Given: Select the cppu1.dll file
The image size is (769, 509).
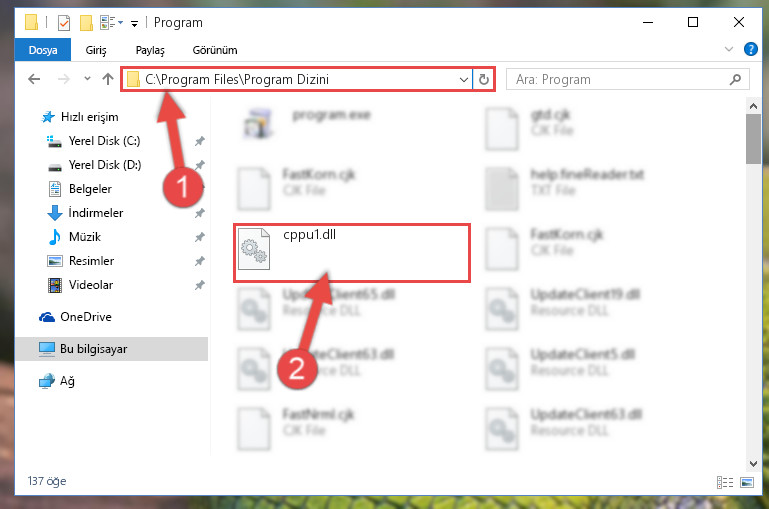Looking at the screenshot, I should 352,253.
